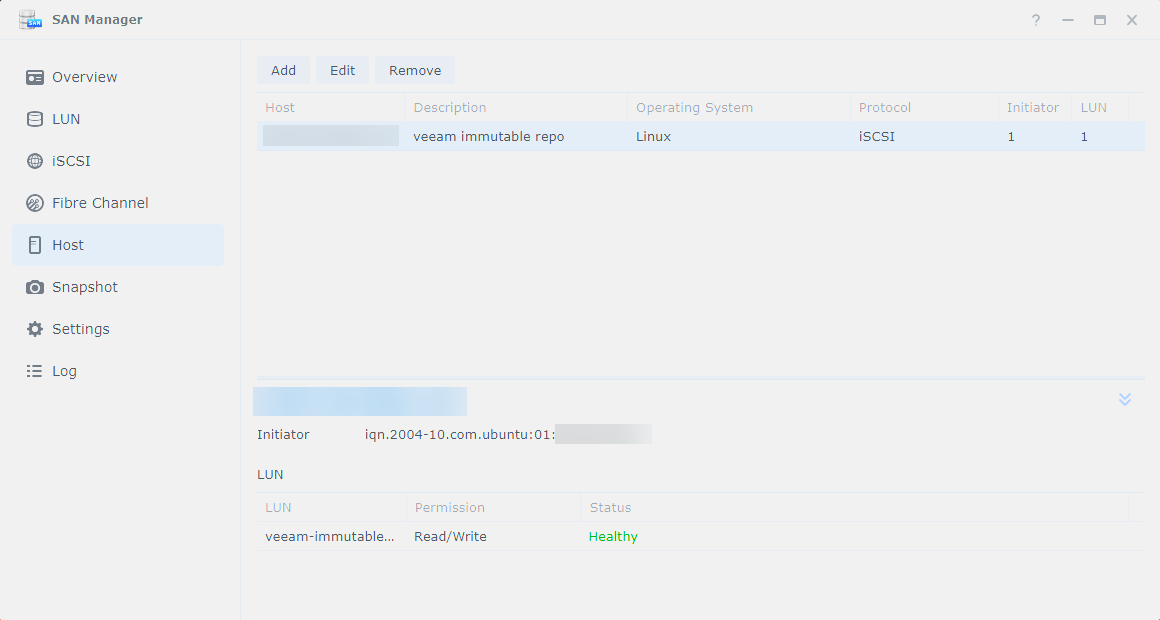Image resolution: width=1160 pixels, height=620 pixels.
Task: Click the Fibre Channel icon in sidebar
Action: click(35, 203)
